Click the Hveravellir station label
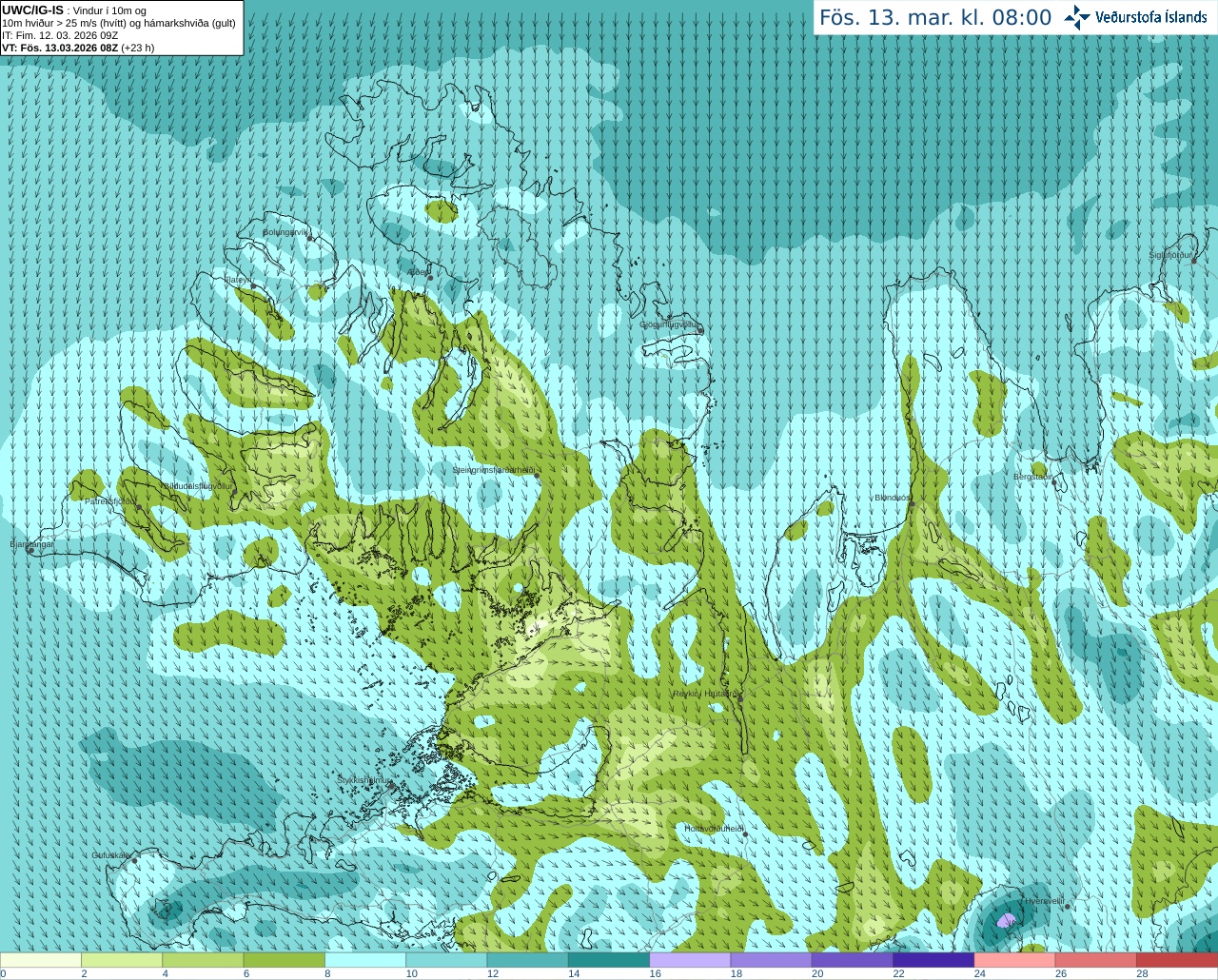1218x980 pixels. tap(1044, 900)
